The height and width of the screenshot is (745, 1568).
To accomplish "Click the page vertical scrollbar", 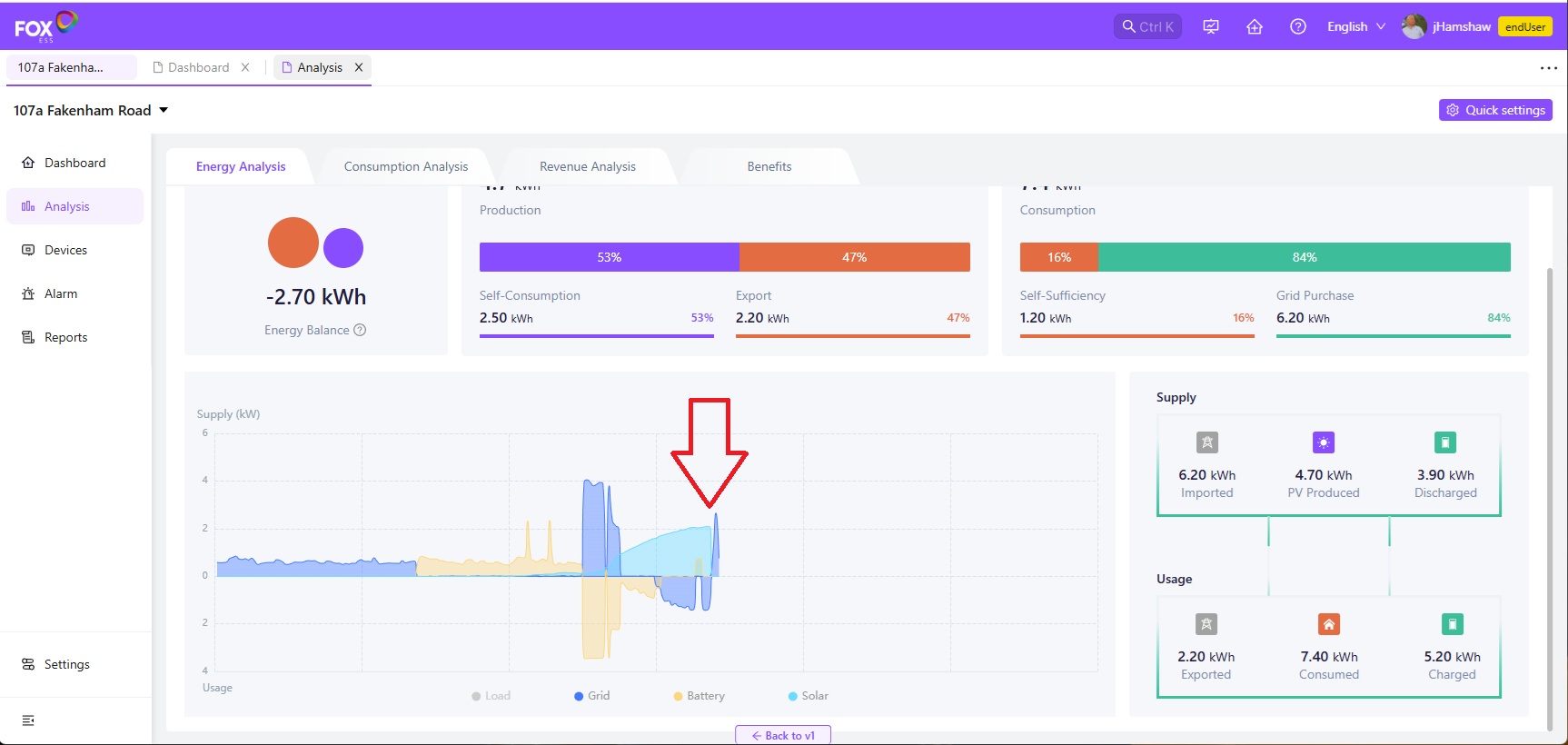I will click(x=1550, y=498).
